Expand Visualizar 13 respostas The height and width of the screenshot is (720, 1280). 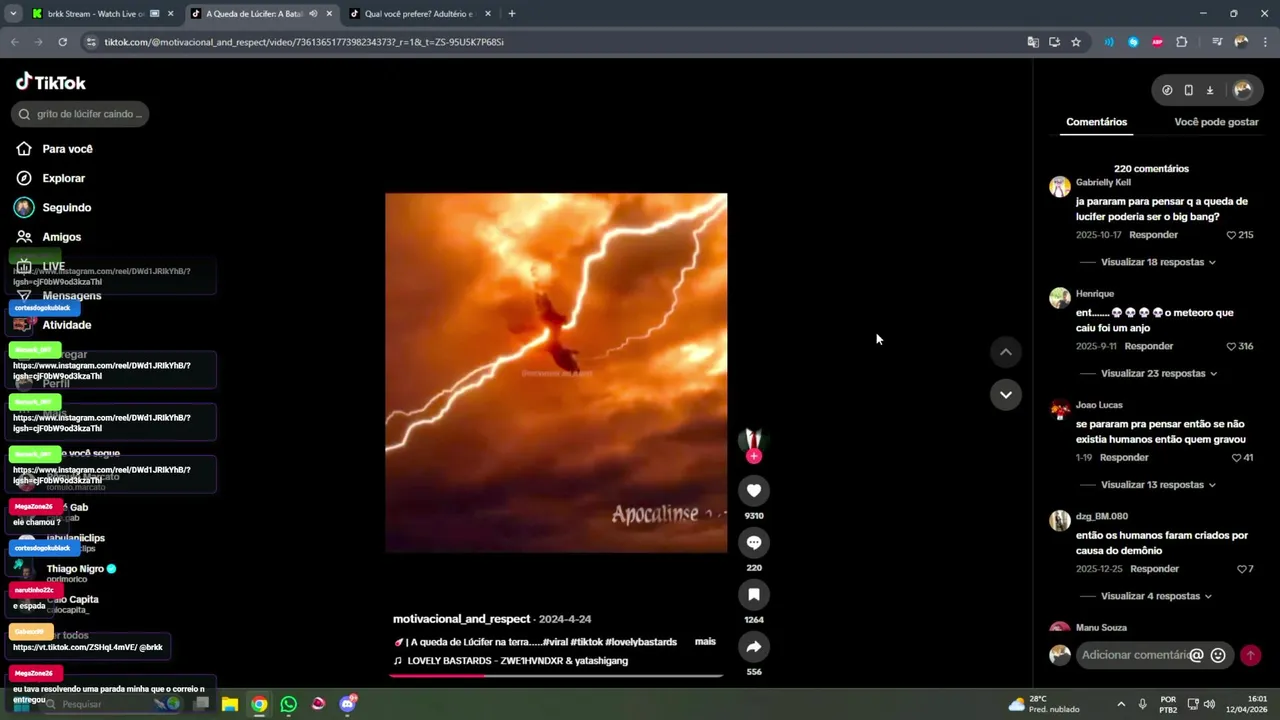[x=1158, y=485]
